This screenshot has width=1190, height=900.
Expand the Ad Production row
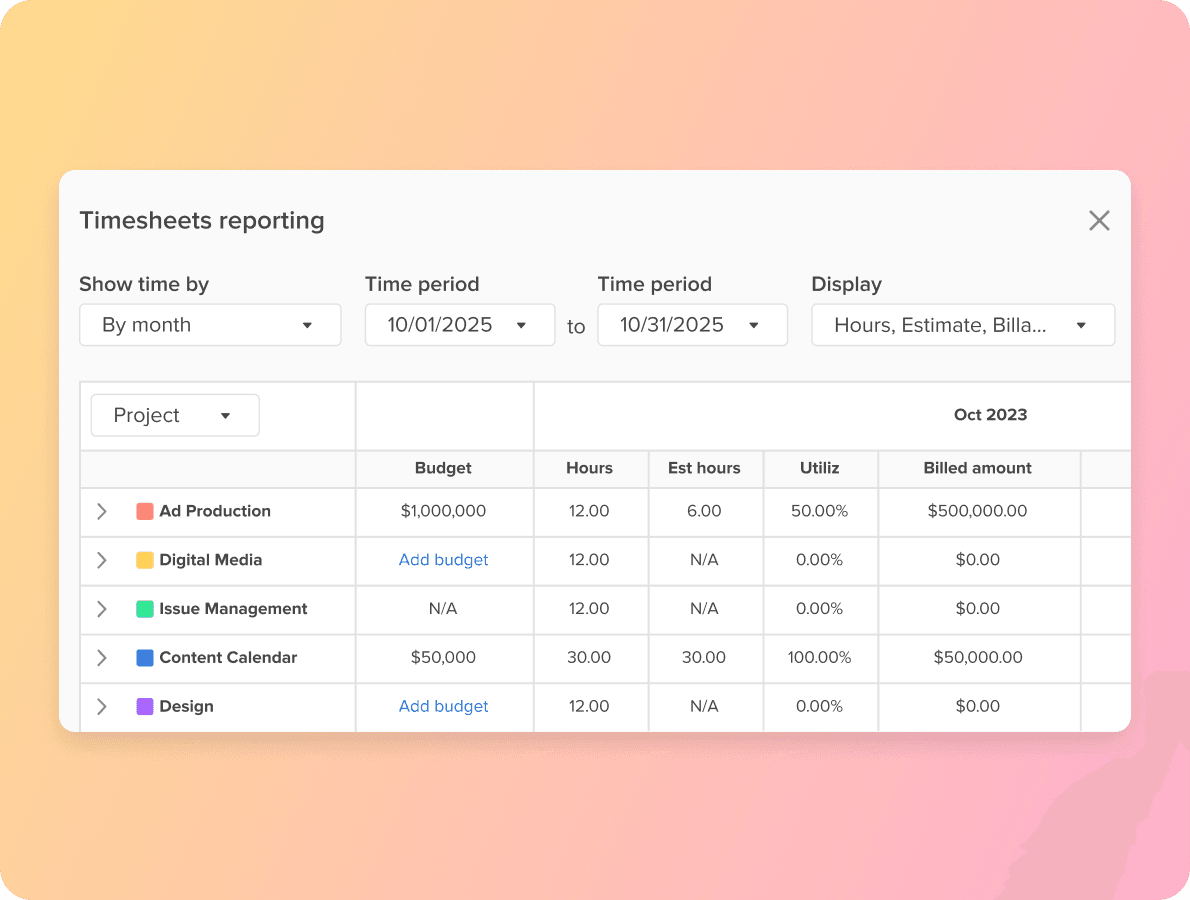coord(102,511)
